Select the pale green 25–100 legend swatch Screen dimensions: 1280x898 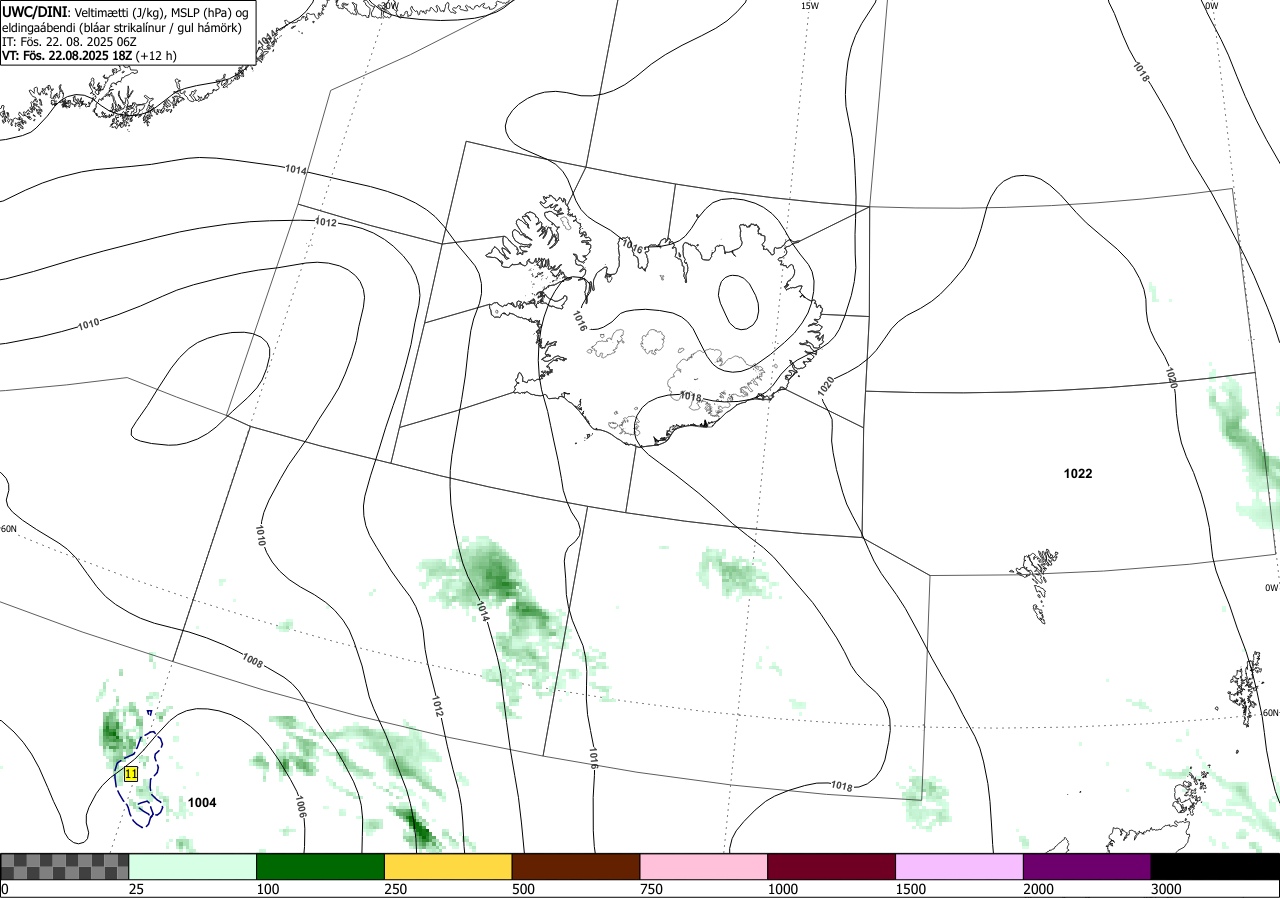[193, 866]
